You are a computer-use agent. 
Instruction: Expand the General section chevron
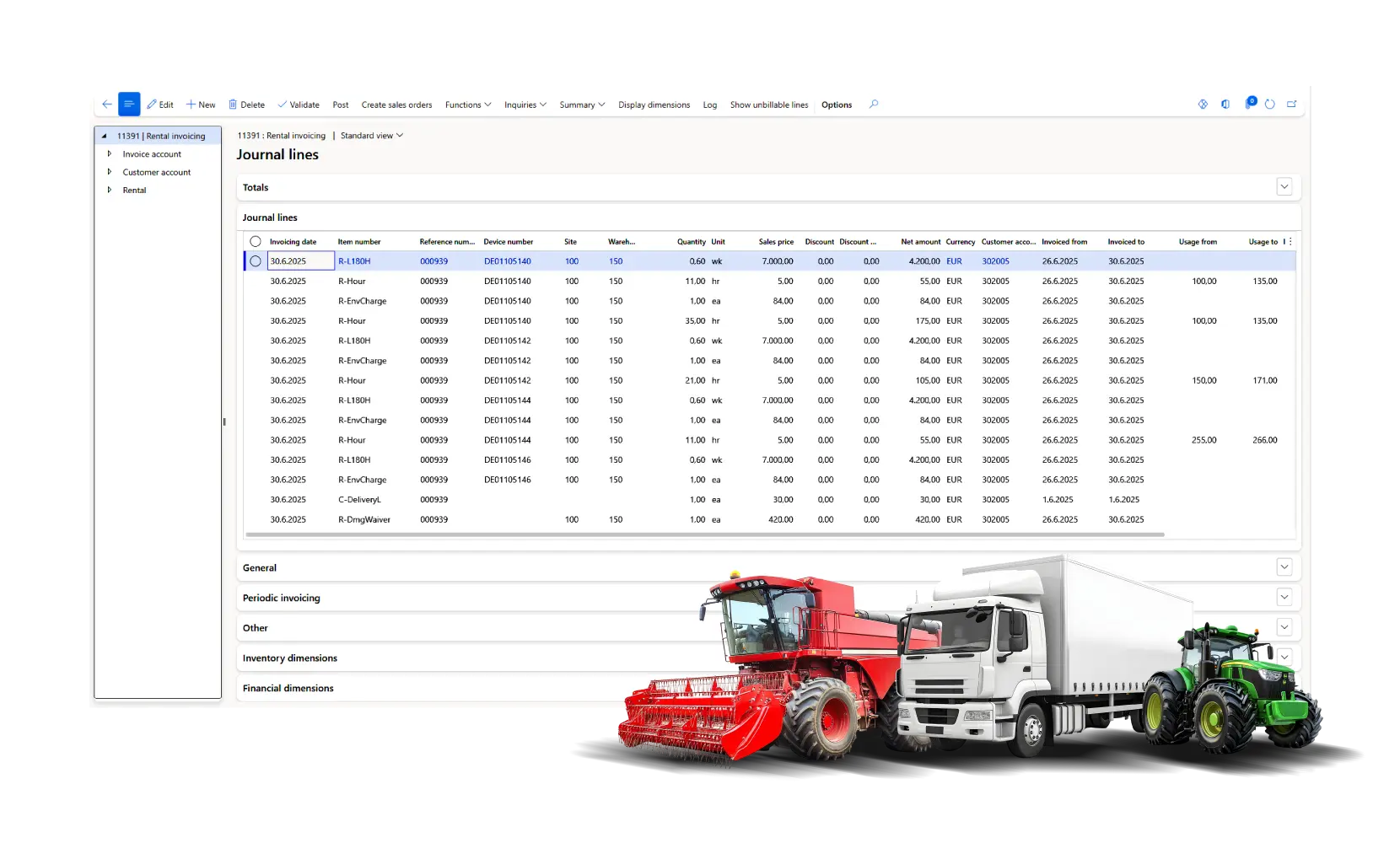click(x=1284, y=567)
